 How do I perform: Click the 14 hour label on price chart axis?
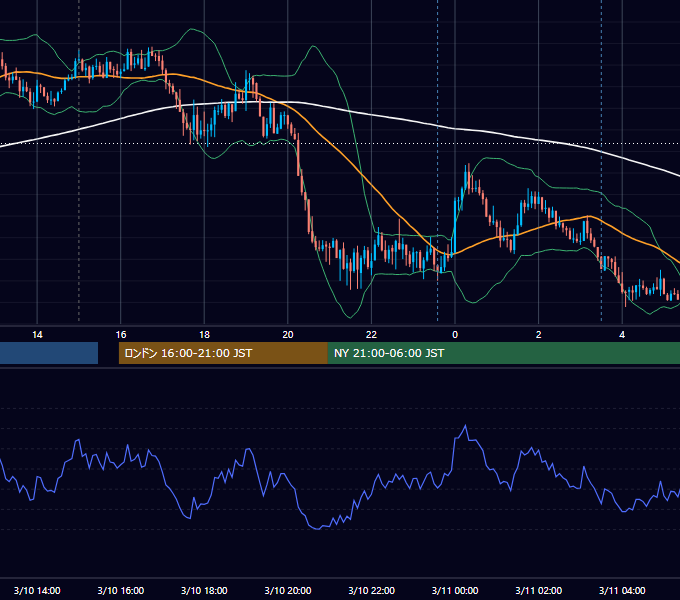point(37,335)
